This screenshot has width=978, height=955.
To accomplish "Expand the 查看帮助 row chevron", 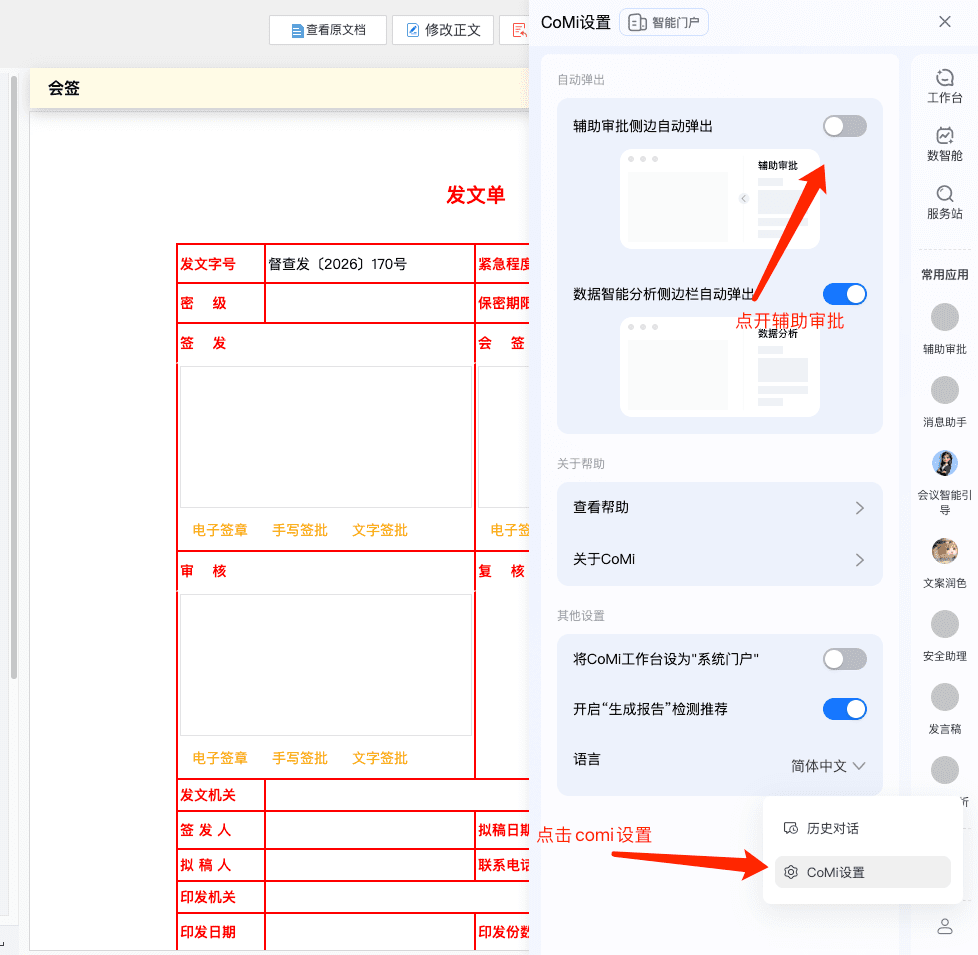I will pos(859,508).
